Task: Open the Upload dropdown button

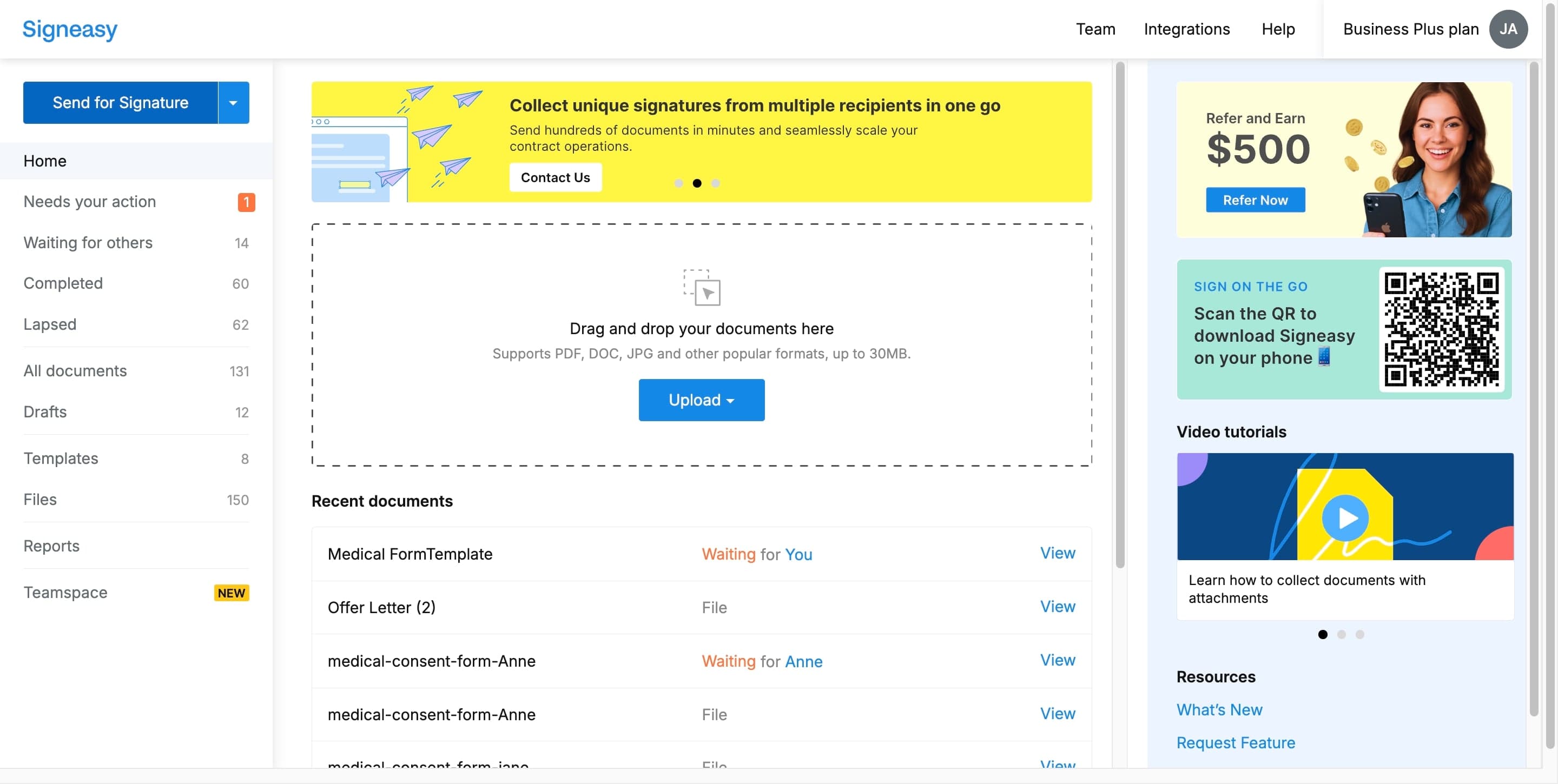Action: (x=701, y=400)
